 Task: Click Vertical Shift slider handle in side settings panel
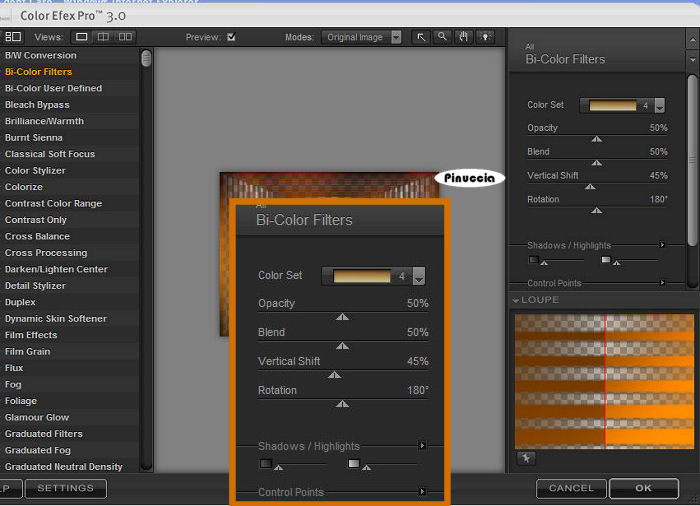tap(590, 187)
